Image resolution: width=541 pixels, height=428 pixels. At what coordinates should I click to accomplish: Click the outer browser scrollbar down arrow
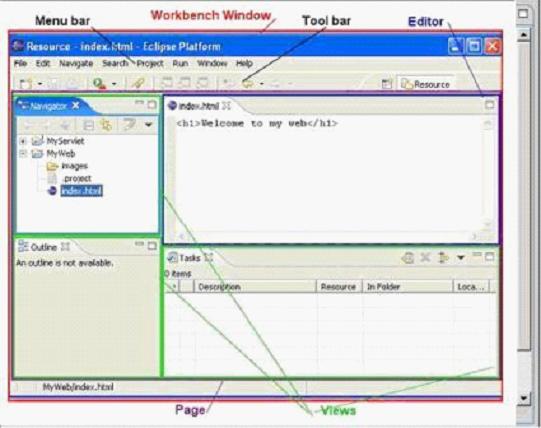click(x=524, y=398)
